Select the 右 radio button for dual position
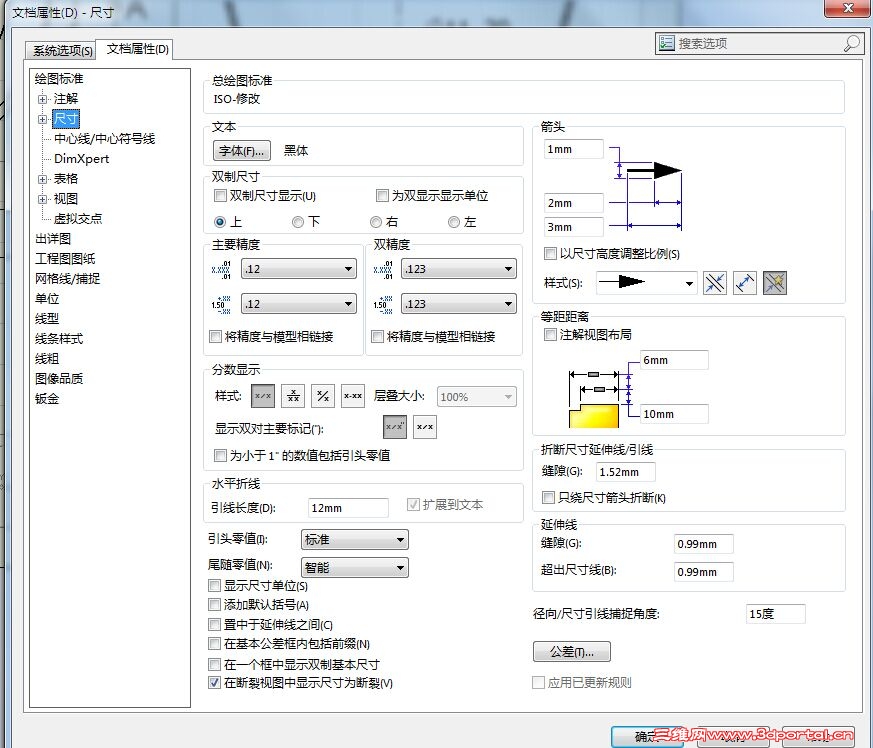 [374, 221]
